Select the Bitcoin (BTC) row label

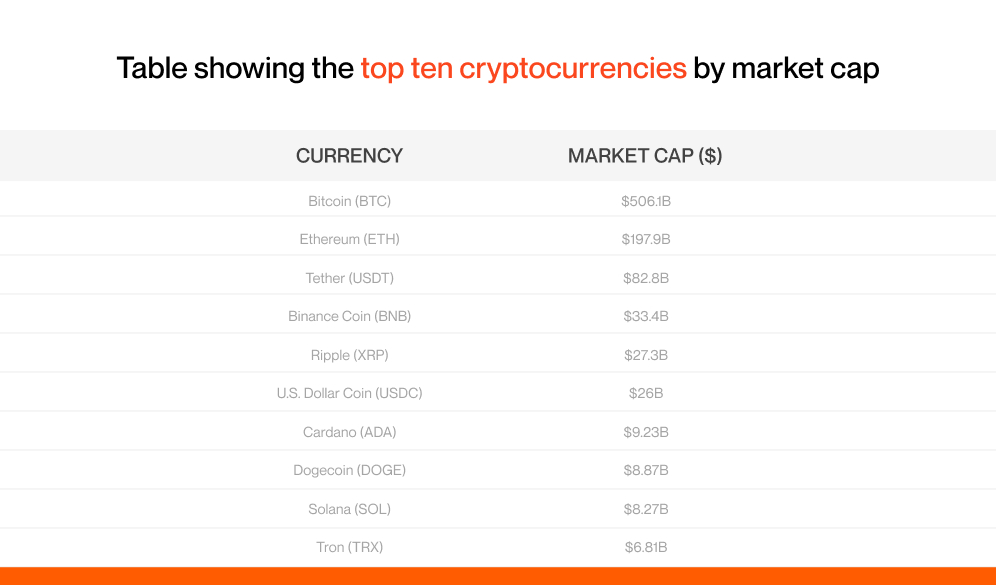pos(349,201)
